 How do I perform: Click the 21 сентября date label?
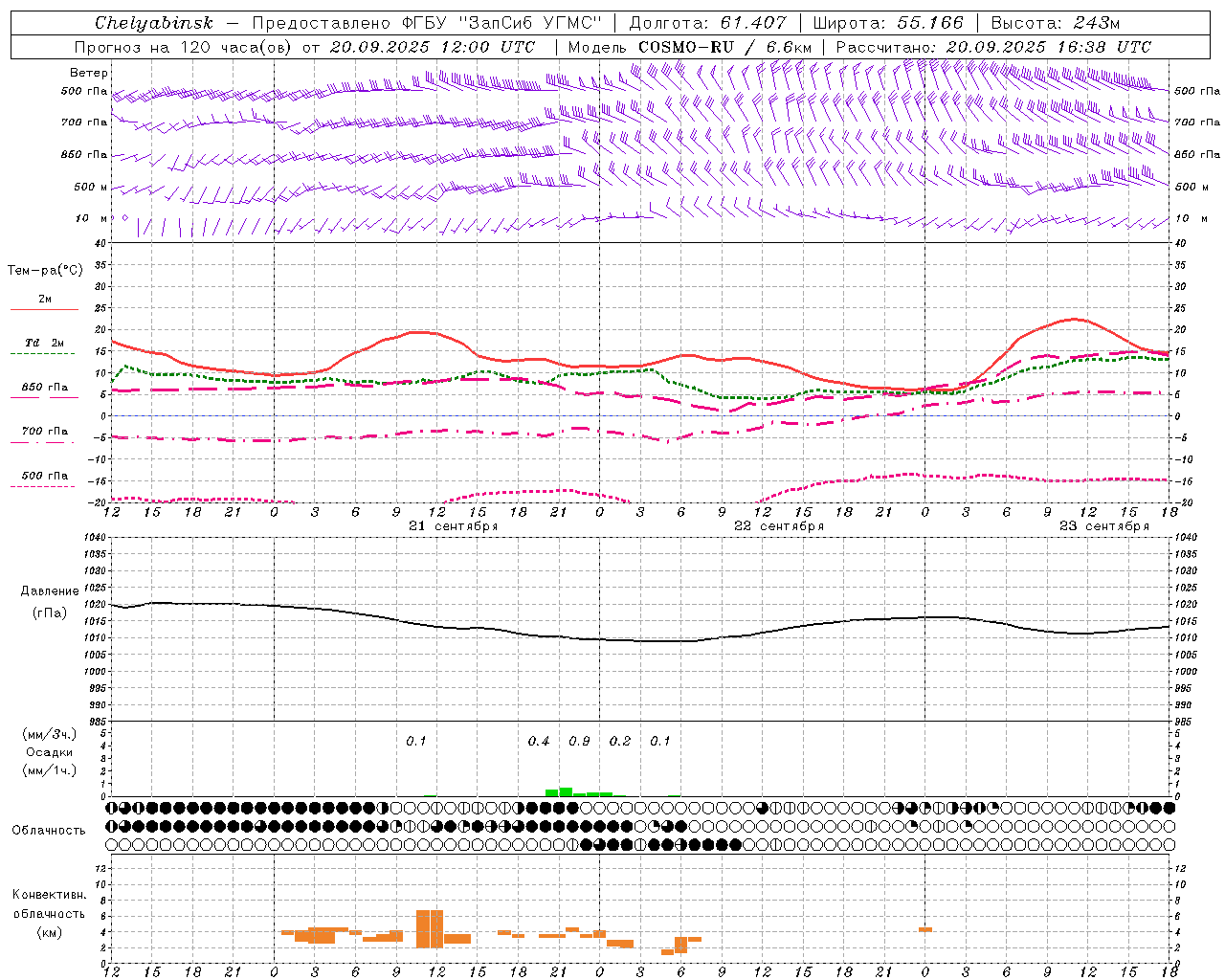pos(453,526)
